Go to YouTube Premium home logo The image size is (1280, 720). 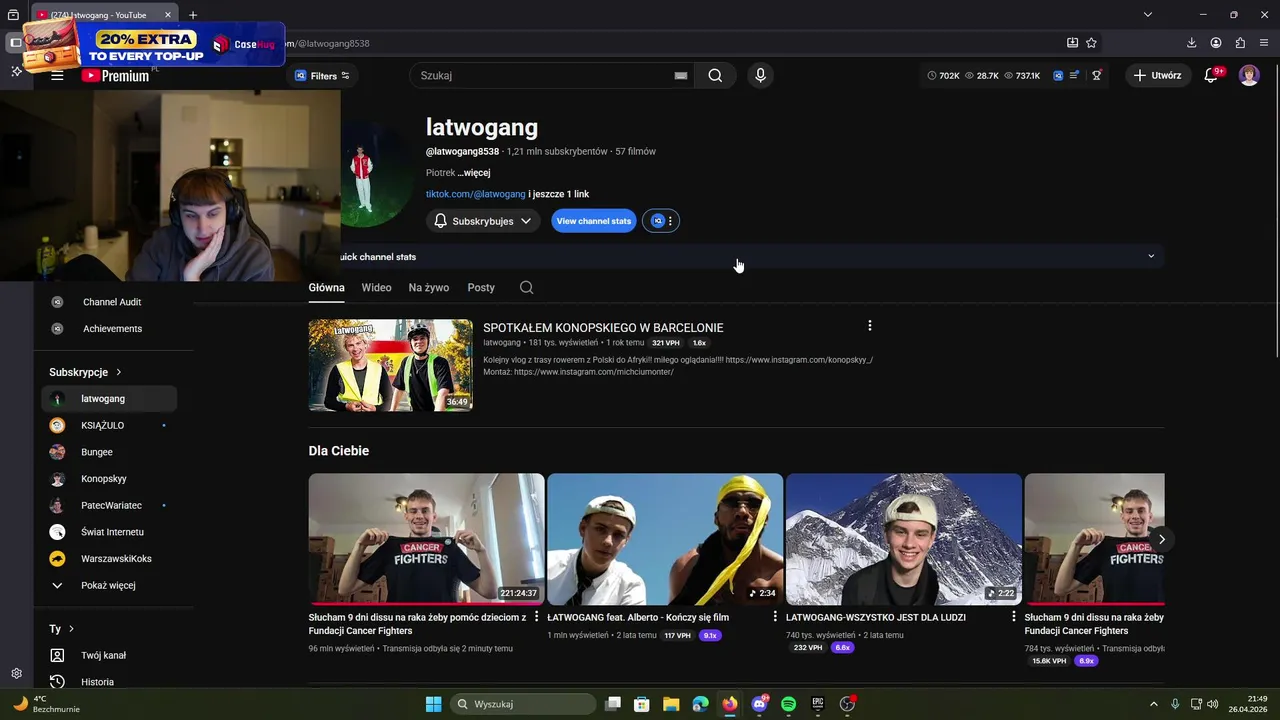(115, 75)
